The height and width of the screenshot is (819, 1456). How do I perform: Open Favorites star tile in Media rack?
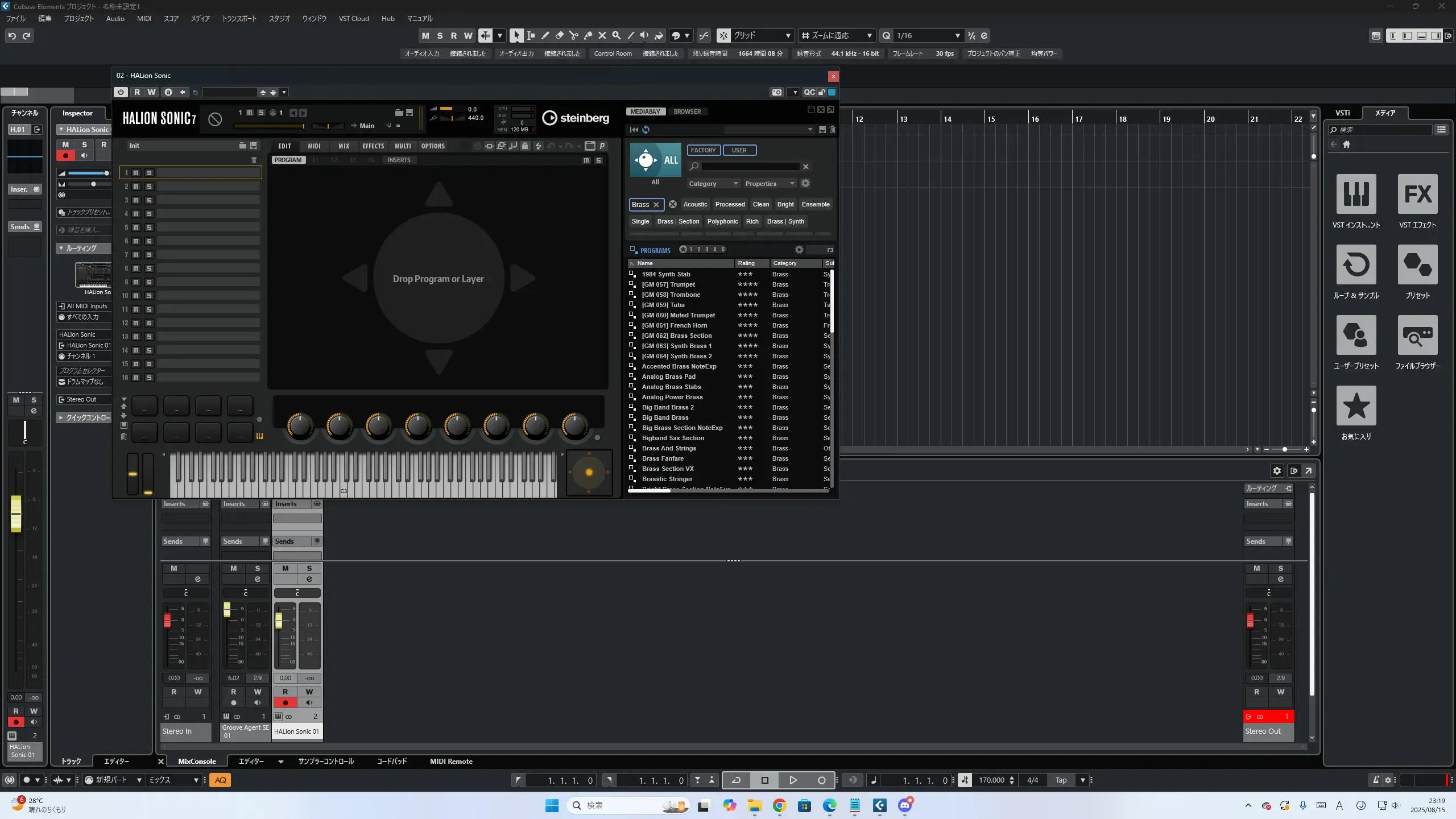1356,406
